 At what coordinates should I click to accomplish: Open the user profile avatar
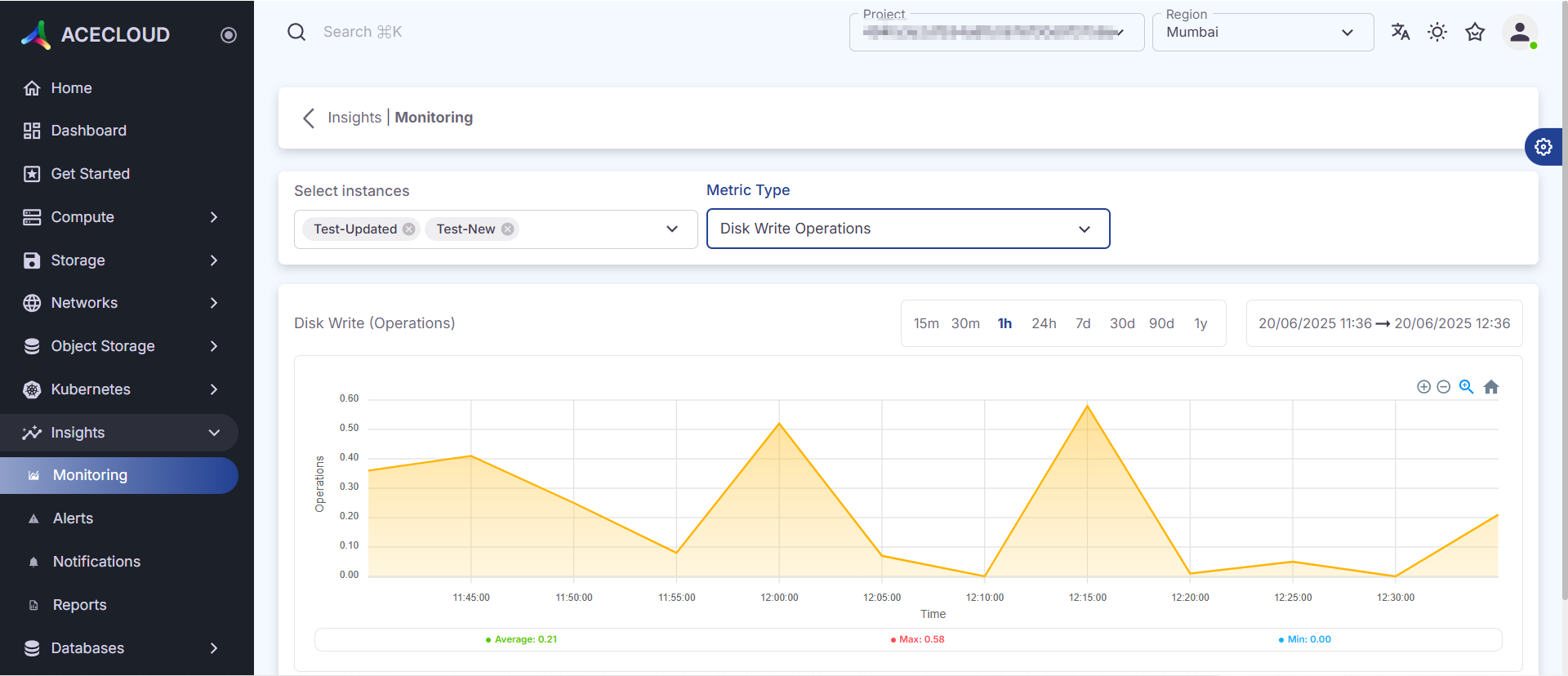1520,32
